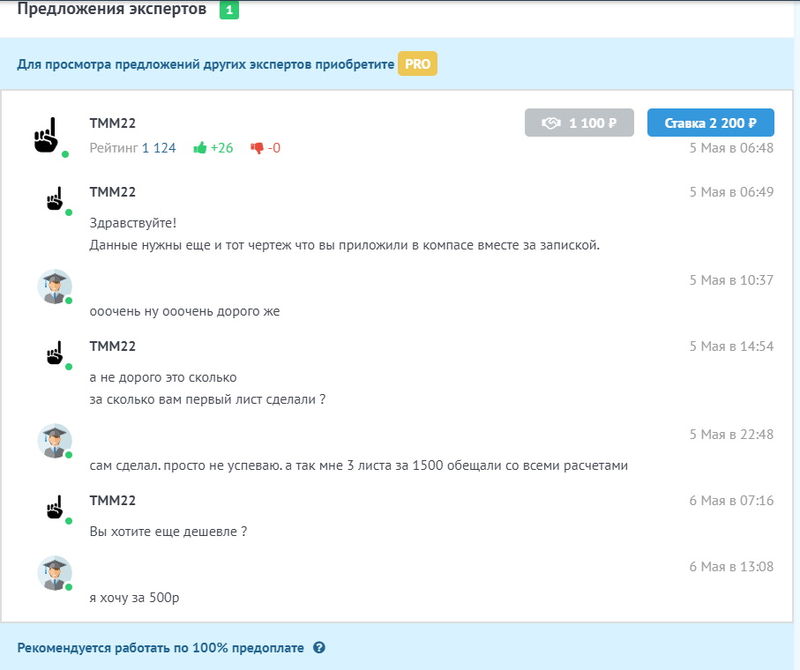Click the student avatar on 13:08 message
Screen dimensions: 800x670
pos(54,574)
